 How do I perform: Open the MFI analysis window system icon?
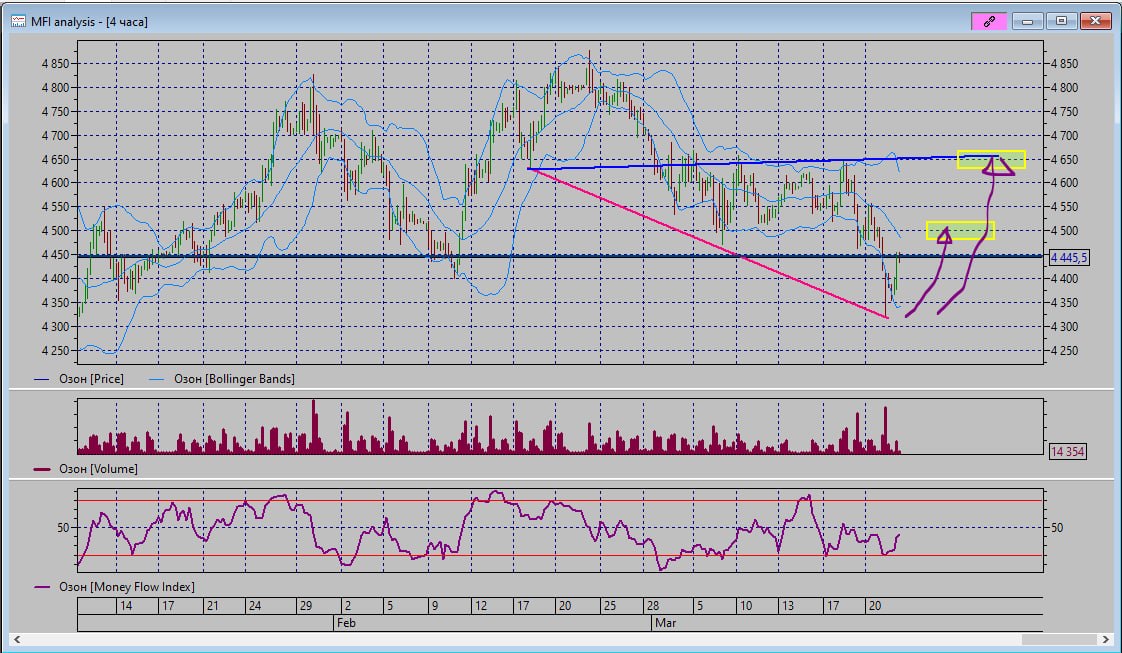pos(18,21)
